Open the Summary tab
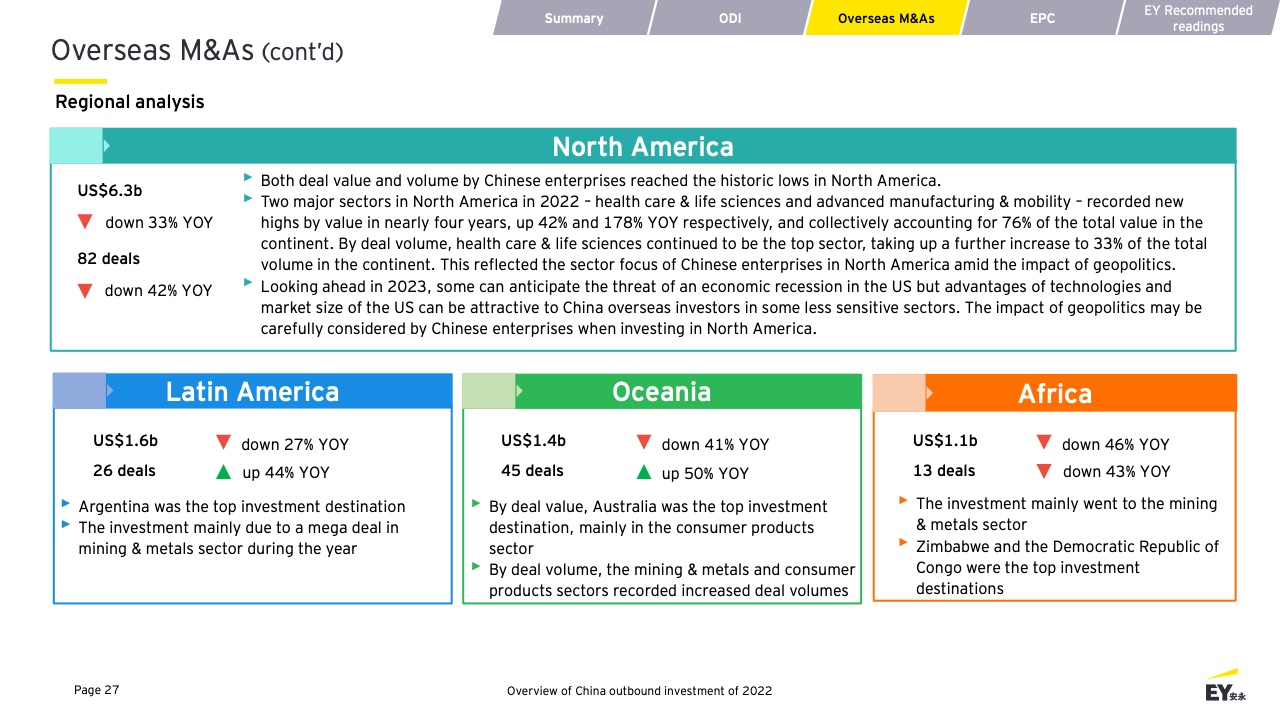The width and height of the screenshot is (1280, 720). pyautogui.click(x=573, y=18)
